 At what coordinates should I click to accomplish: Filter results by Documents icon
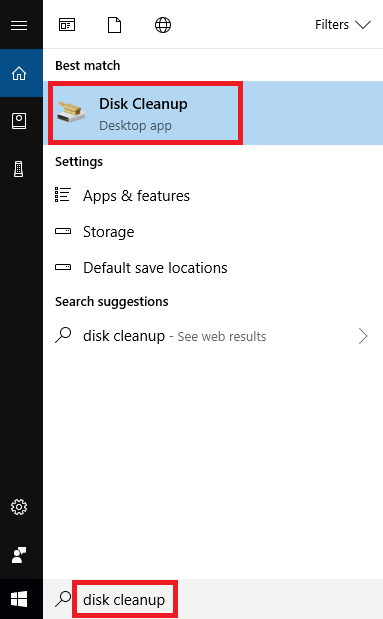[x=115, y=25]
